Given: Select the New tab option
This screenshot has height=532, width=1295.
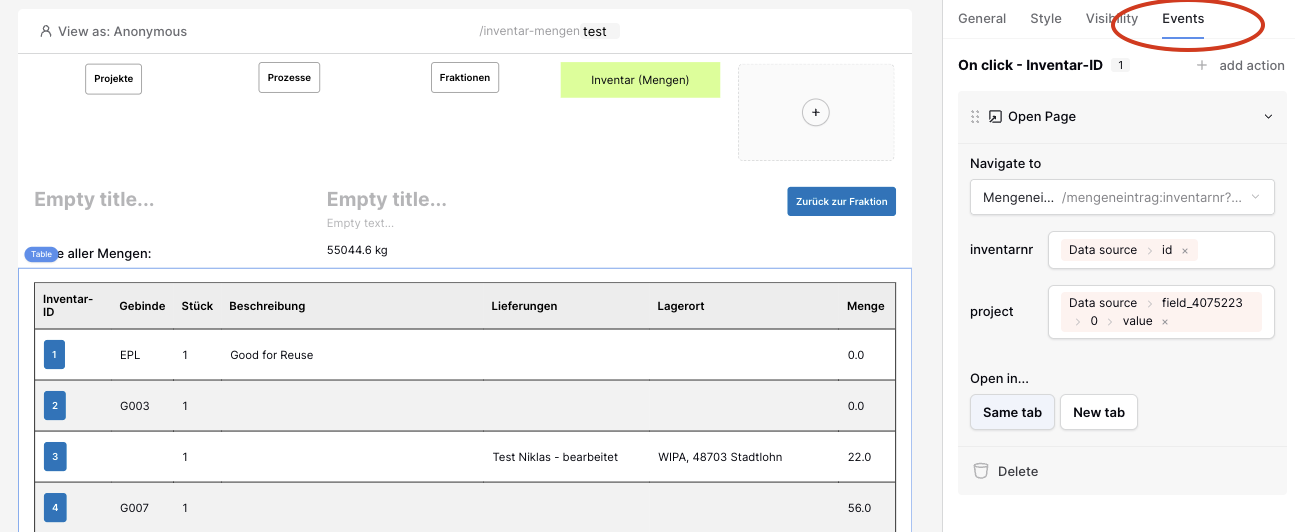Looking at the screenshot, I should pos(1099,412).
